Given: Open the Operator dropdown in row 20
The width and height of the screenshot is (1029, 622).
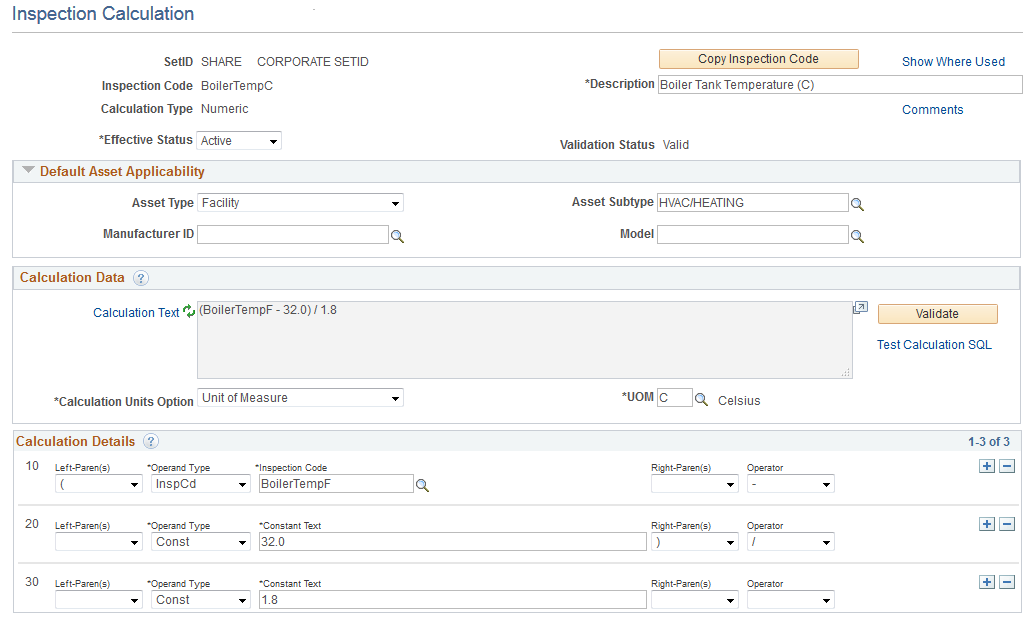Looking at the screenshot, I should tap(790, 541).
